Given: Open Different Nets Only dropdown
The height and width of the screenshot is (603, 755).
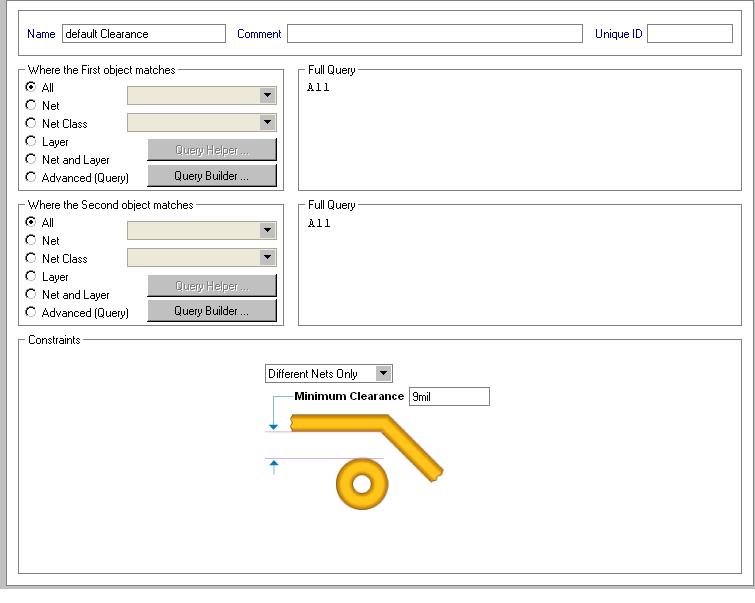Looking at the screenshot, I should pos(383,374).
